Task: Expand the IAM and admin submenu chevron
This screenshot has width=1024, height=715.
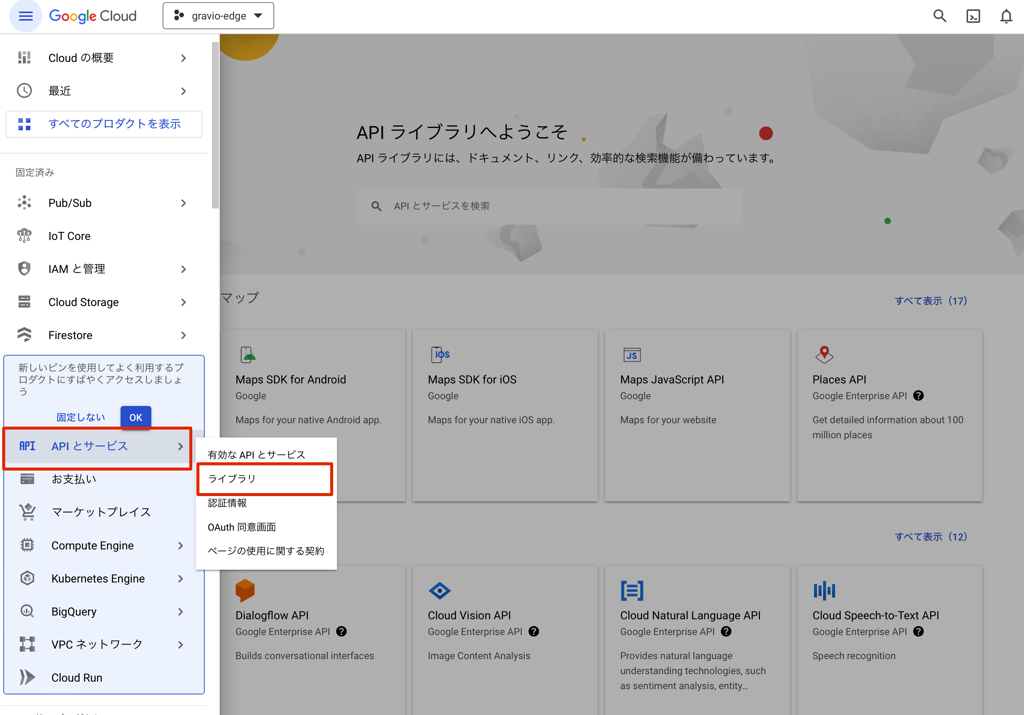Action: (x=184, y=269)
